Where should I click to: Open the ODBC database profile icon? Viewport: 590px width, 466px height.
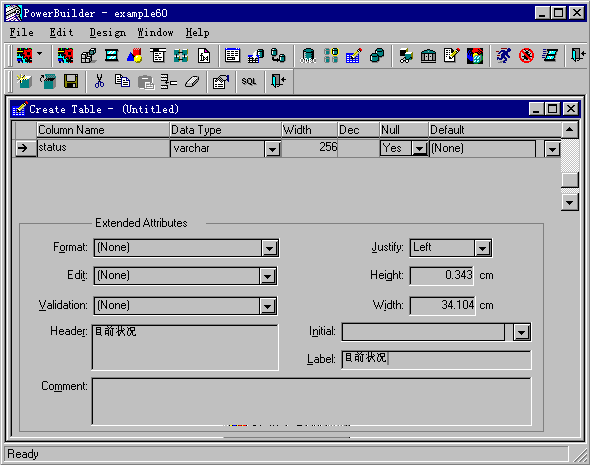point(308,56)
